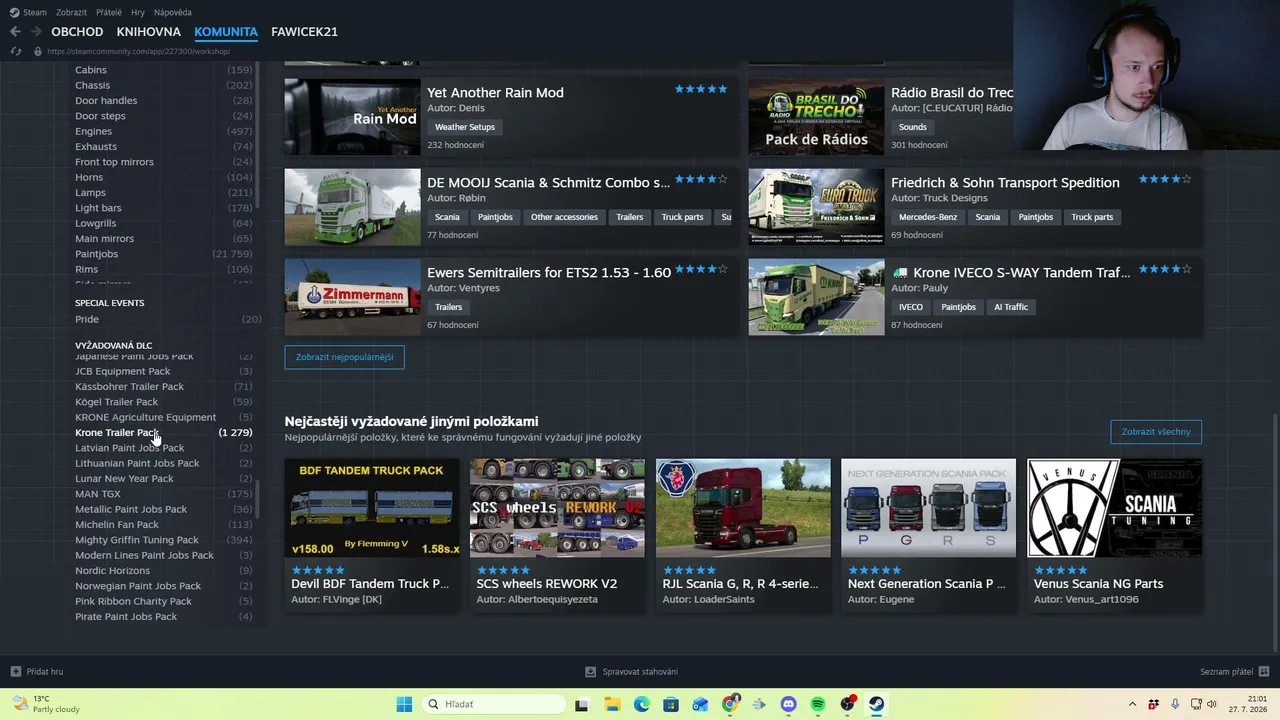
Task: Open the FAWICEK21 profile tab
Action: click(304, 32)
